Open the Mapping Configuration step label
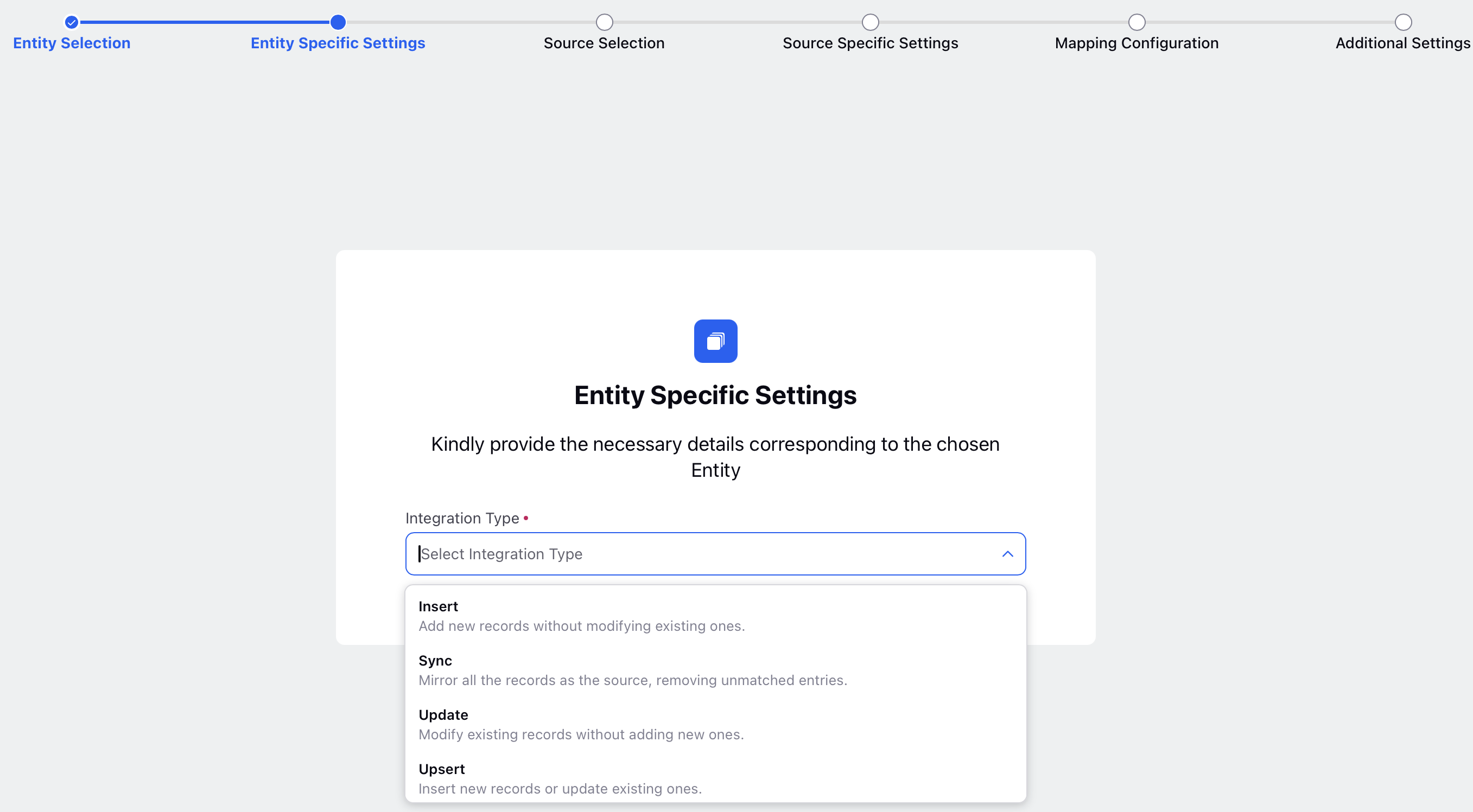This screenshot has height=812, width=1473. point(1137,43)
